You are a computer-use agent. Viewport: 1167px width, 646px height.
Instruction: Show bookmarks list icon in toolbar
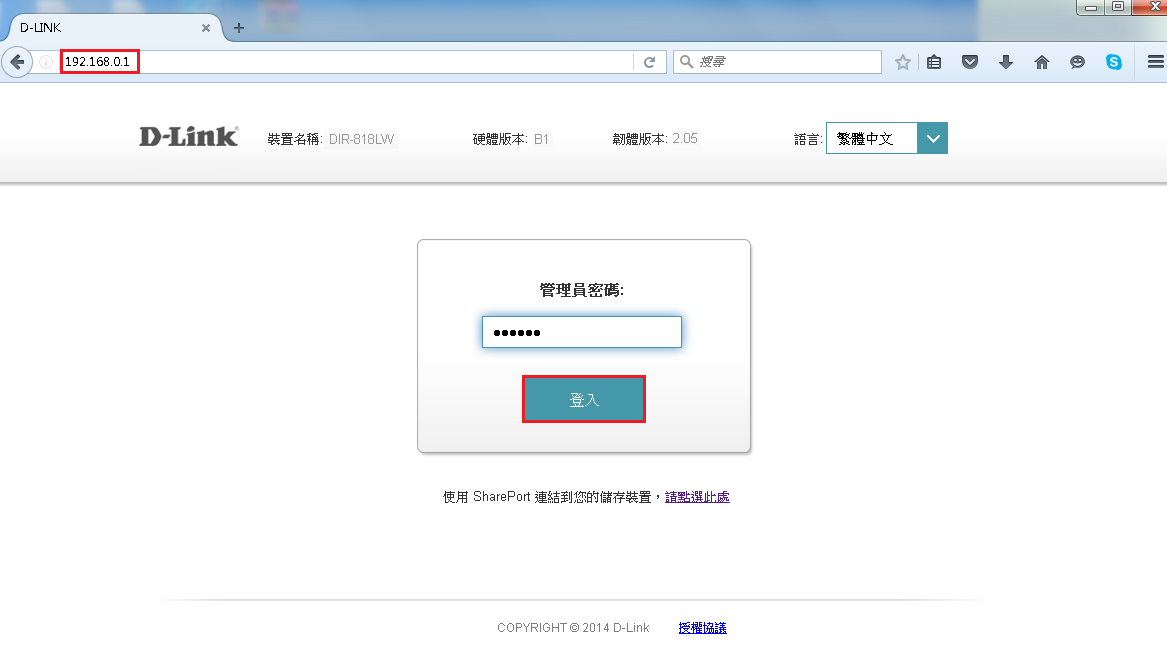[x=934, y=62]
